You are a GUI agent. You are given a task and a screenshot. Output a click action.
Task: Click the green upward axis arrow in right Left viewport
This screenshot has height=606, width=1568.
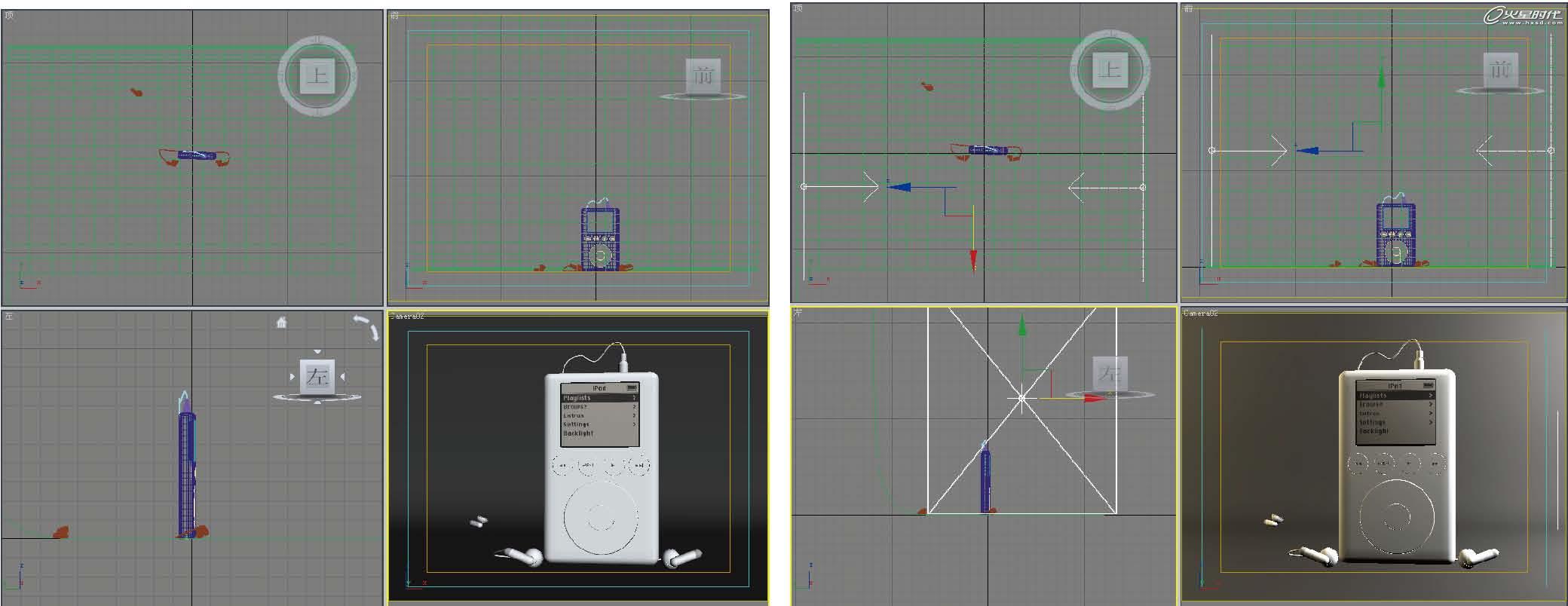tap(1022, 326)
